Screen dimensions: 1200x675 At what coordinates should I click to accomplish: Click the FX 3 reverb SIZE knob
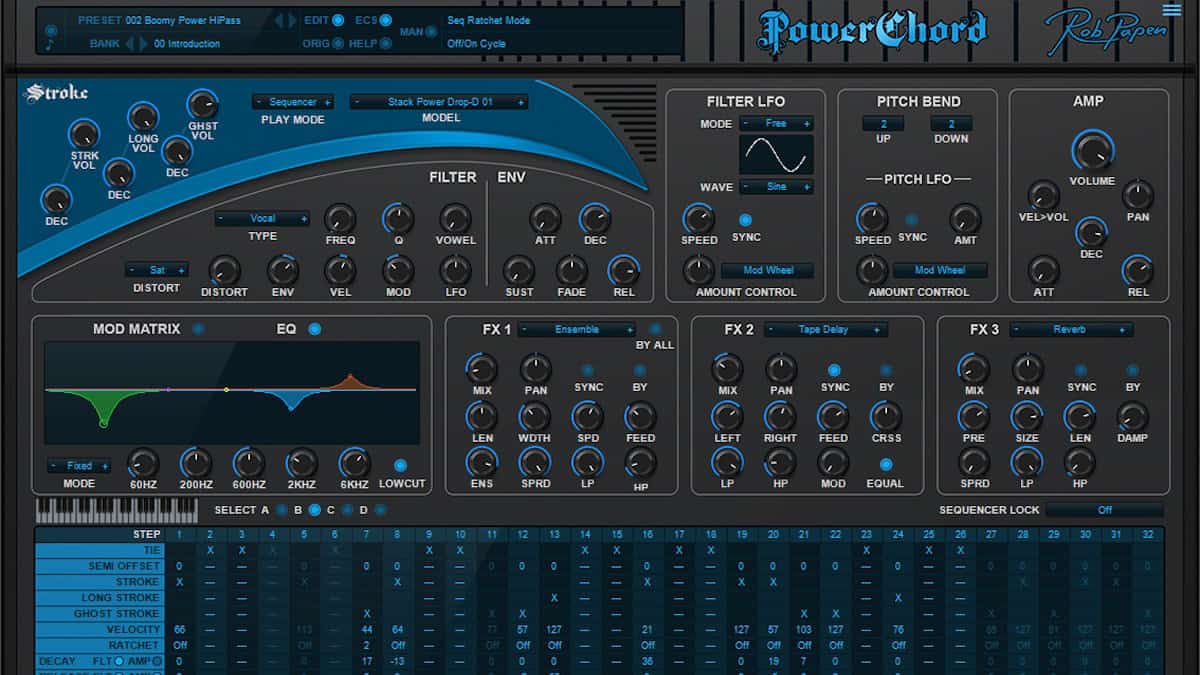tap(1027, 416)
